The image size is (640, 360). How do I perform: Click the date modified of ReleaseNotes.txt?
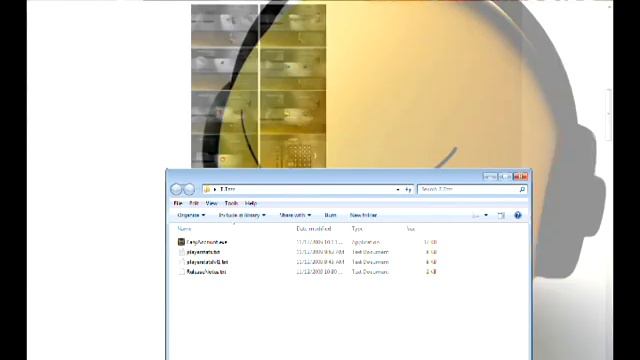(x=319, y=272)
